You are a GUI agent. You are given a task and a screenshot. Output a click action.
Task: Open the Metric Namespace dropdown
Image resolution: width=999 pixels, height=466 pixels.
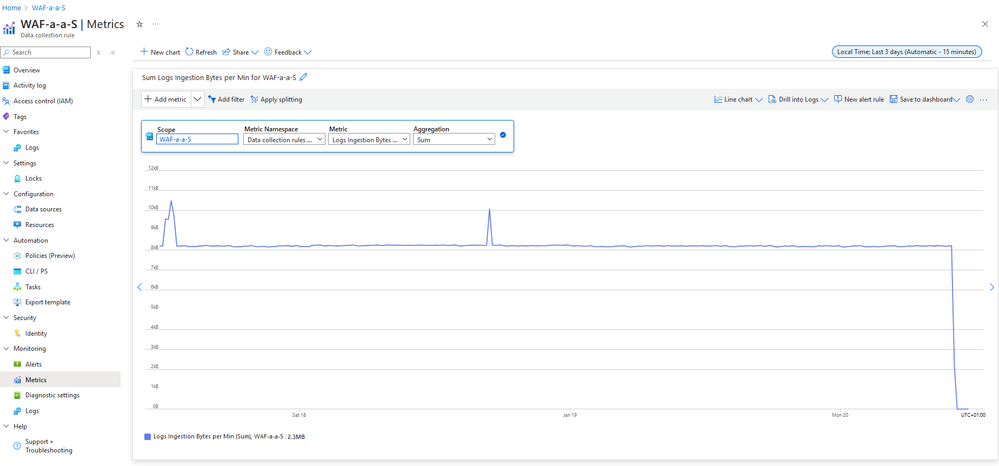coord(285,140)
